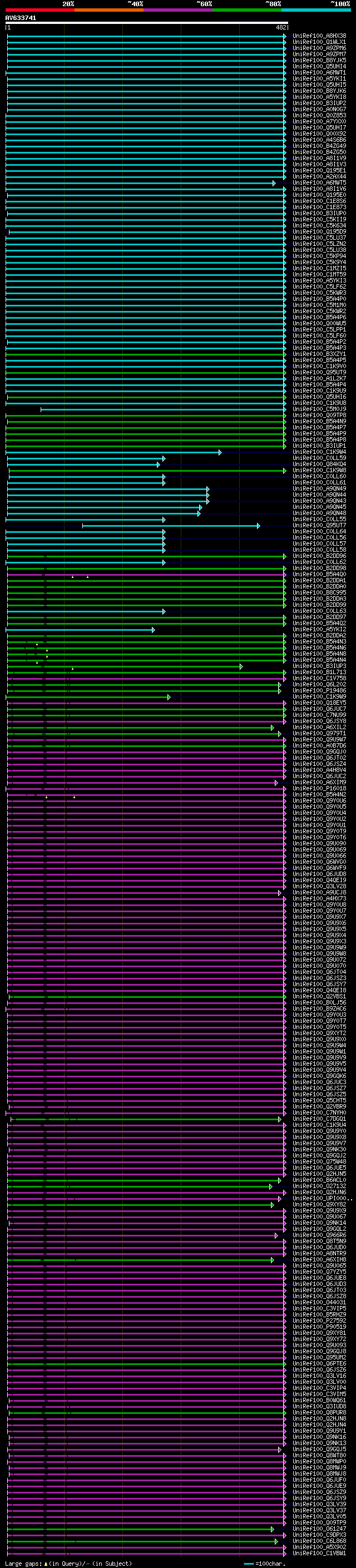Open hit UniRef100_Q1WLX1
Image resolution: width=356 pixels, height=1568 pixels.
(x=319, y=42)
